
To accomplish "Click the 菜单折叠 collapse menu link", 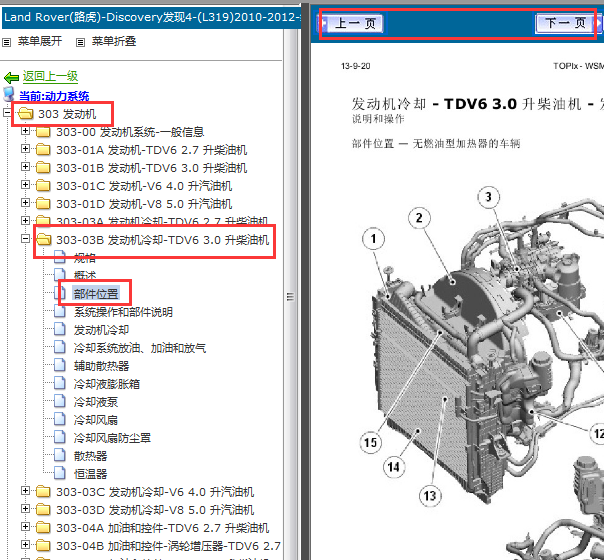I will 114,41.
